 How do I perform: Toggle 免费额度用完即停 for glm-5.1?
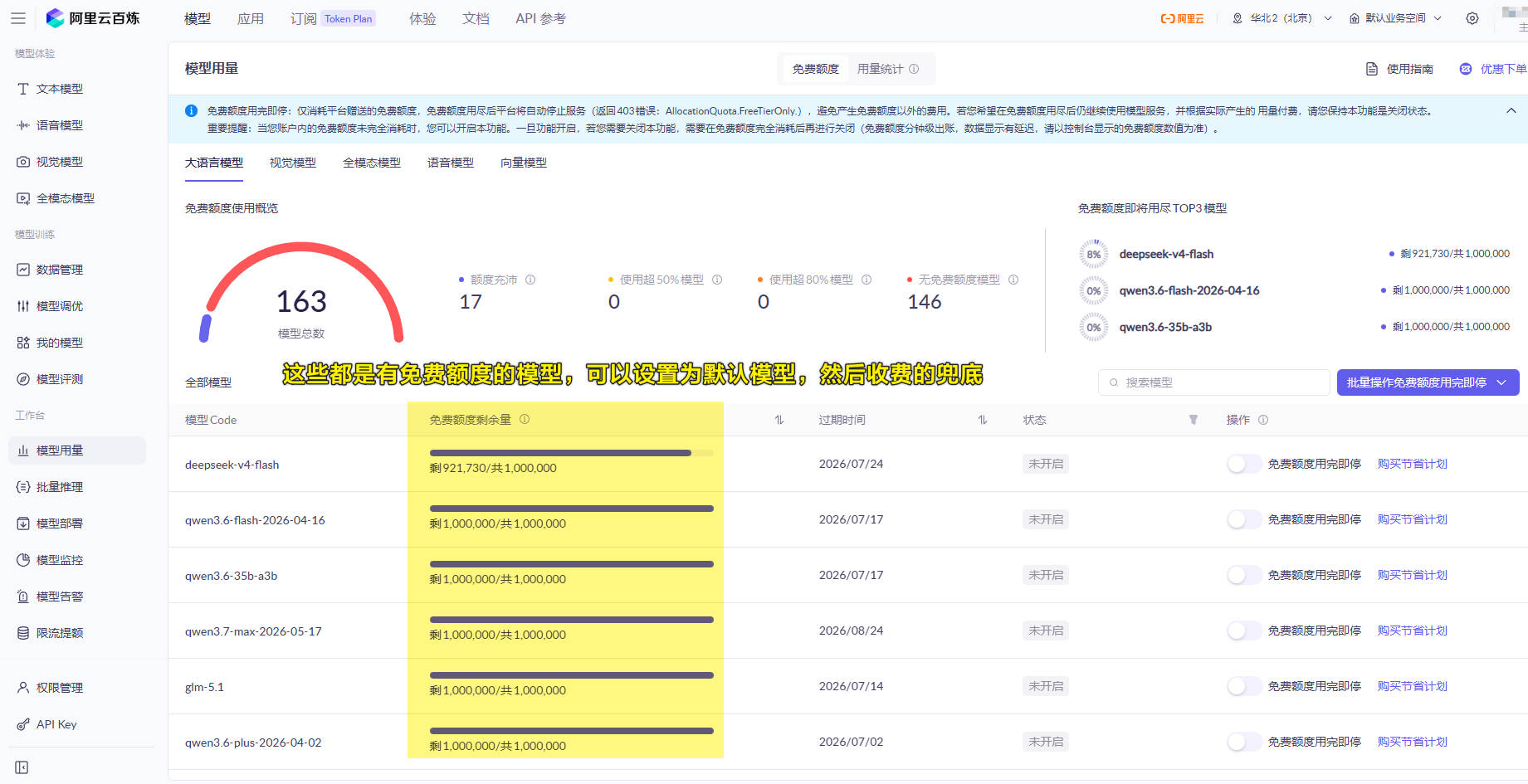[1243, 686]
